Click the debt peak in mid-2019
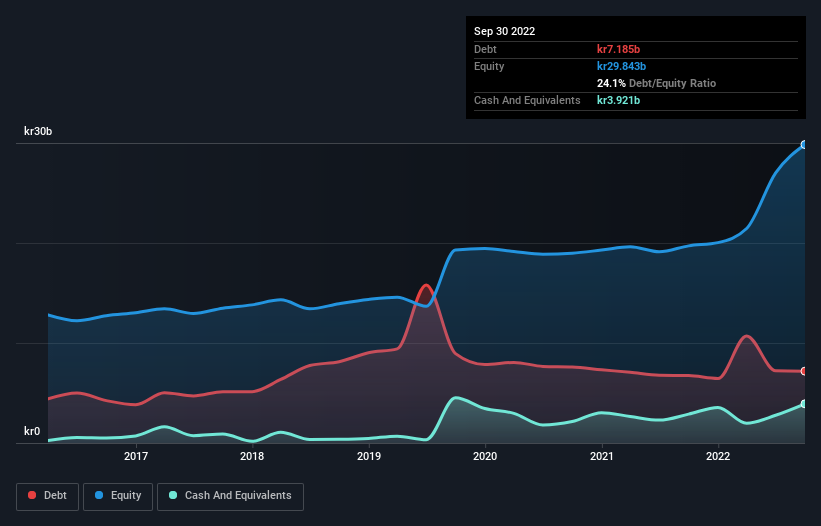Screen dimensions: 821x526 tap(426, 286)
